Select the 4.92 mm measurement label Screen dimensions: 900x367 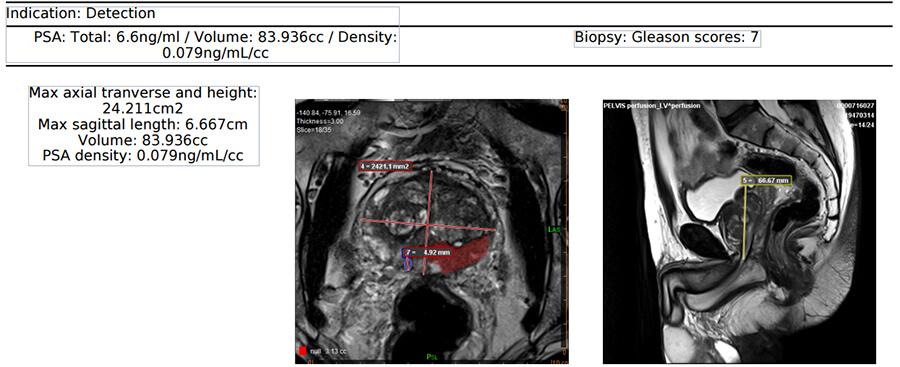[x=428, y=252]
